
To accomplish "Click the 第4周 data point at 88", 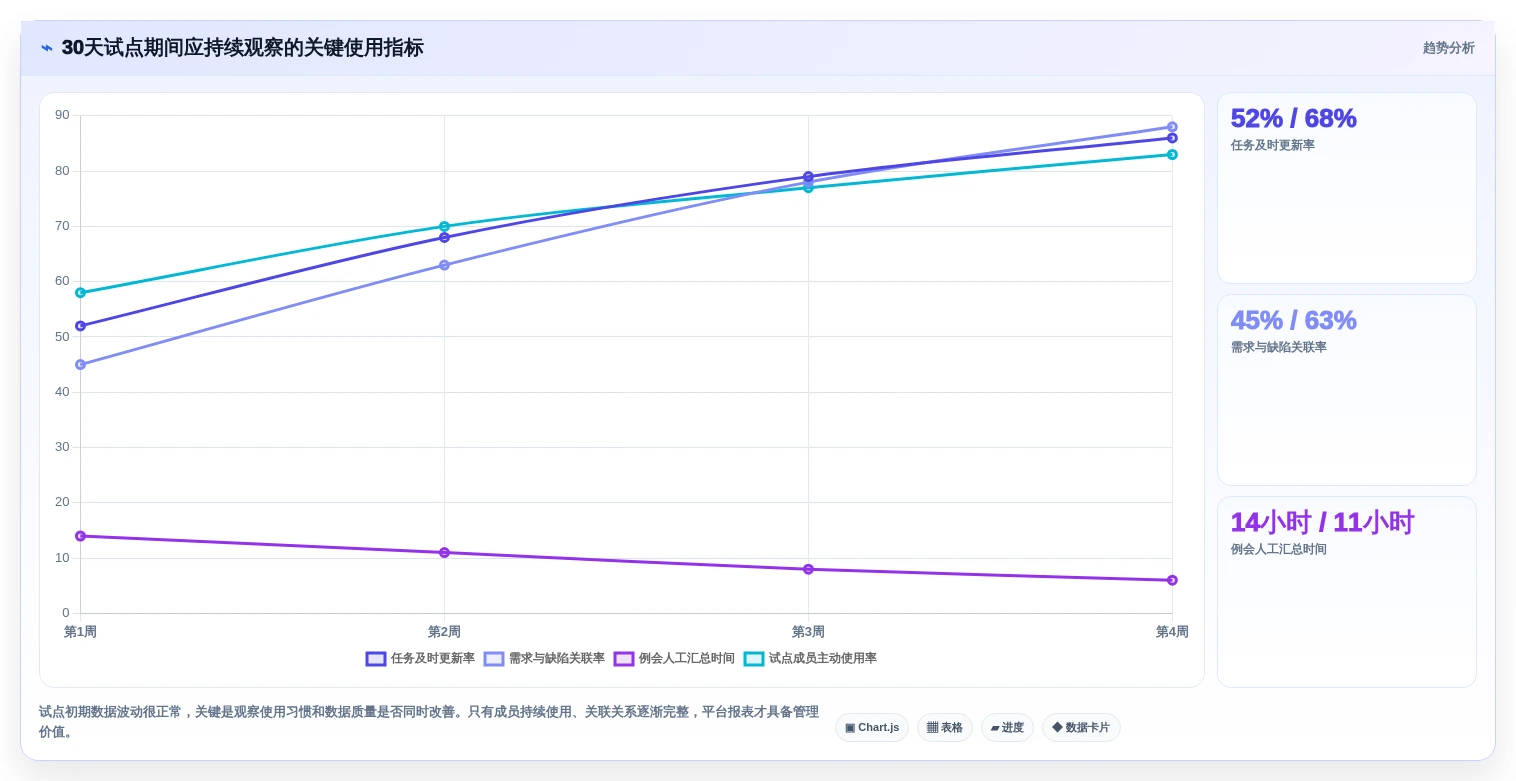I will [1172, 127].
